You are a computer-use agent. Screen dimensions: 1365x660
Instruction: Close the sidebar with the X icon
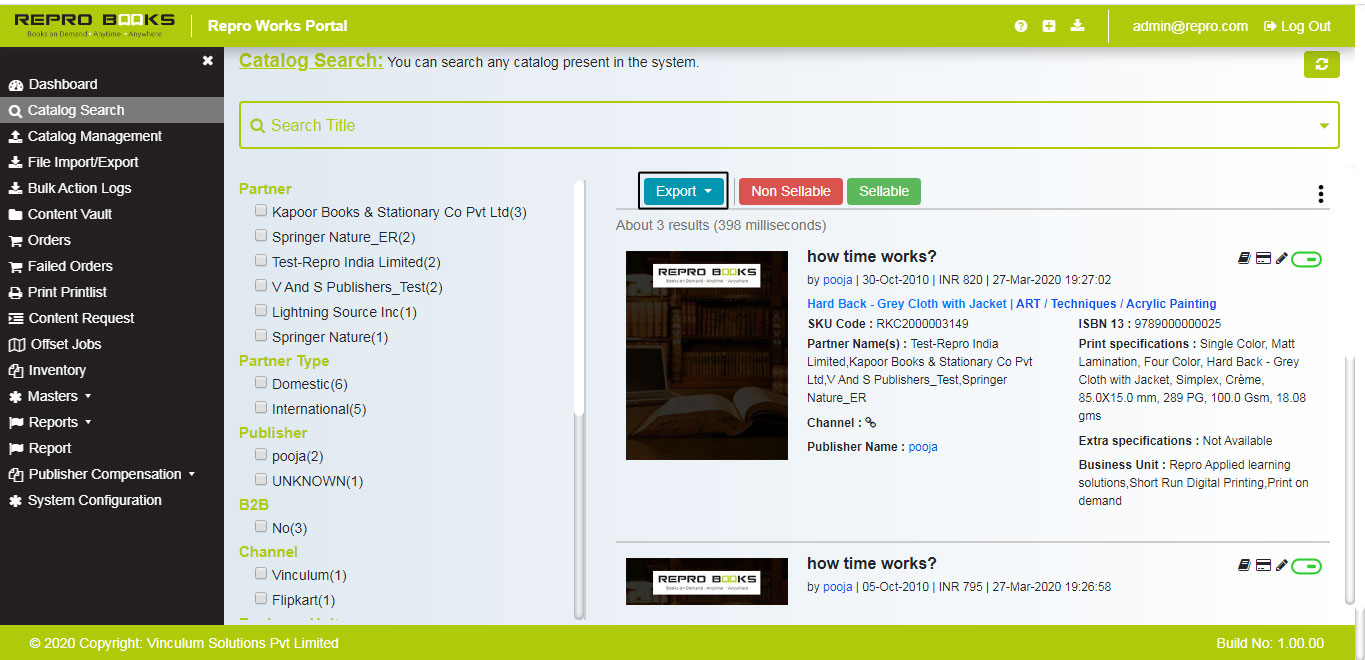click(208, 61)
